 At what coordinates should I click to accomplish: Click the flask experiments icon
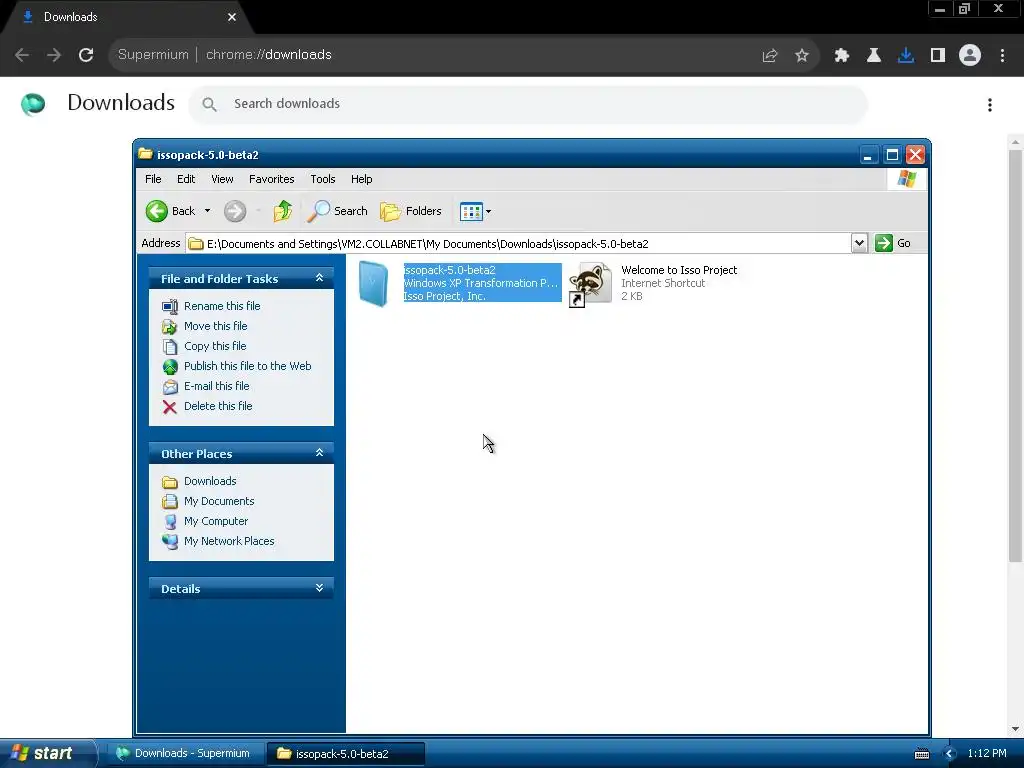point(874,56)
